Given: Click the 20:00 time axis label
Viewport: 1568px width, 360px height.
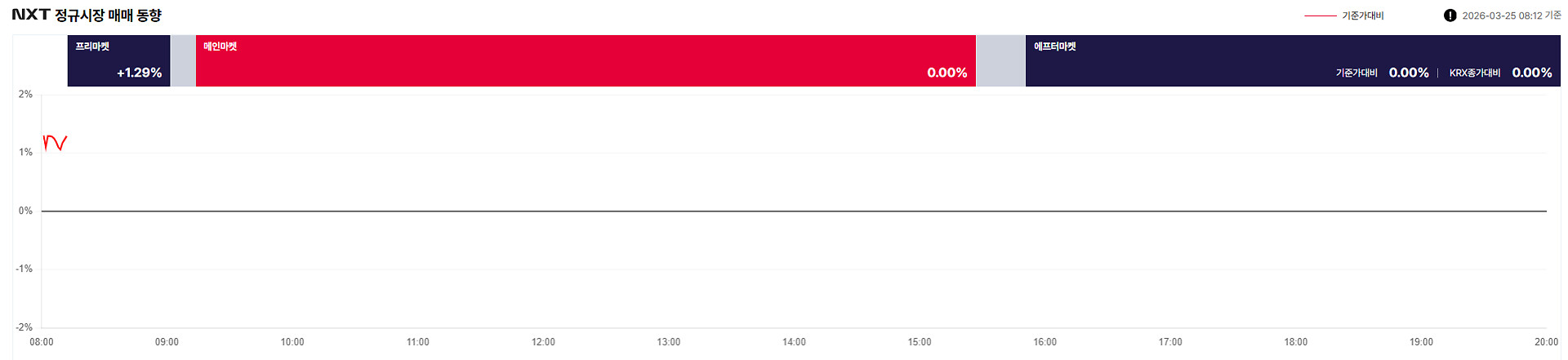Looking at the screenshot, I should [1546, 342].
